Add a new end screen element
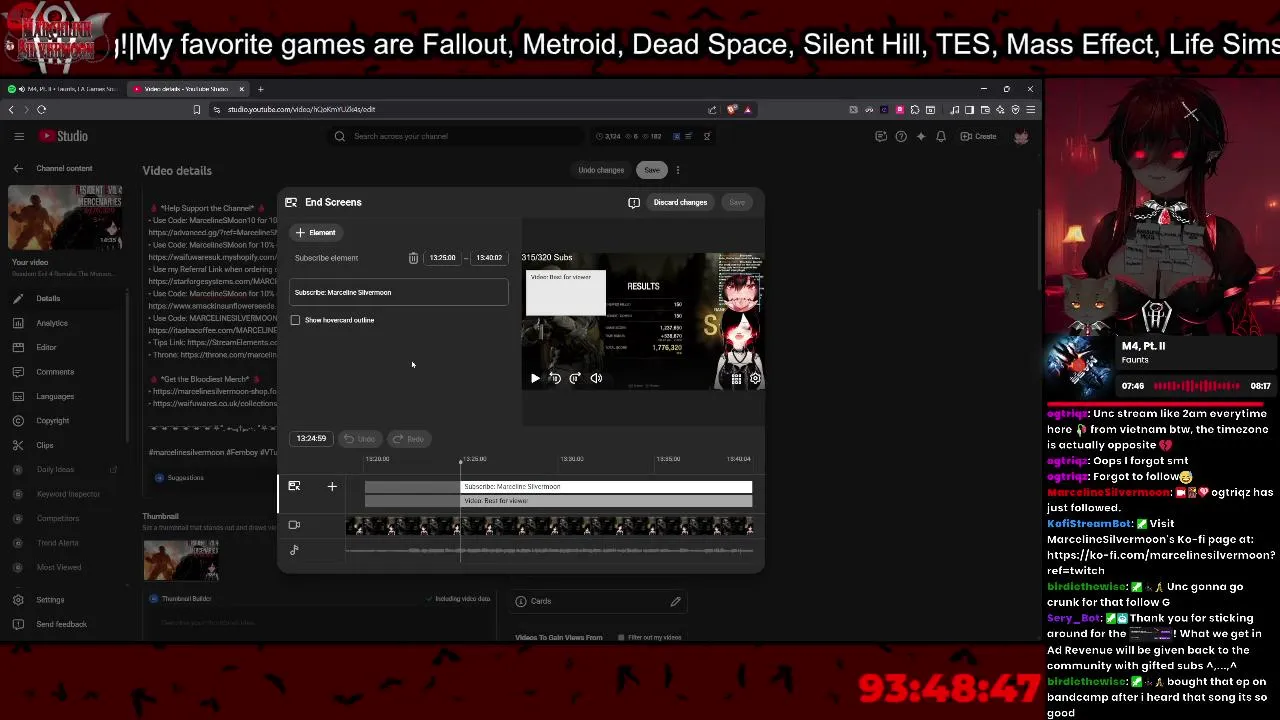 316,232
